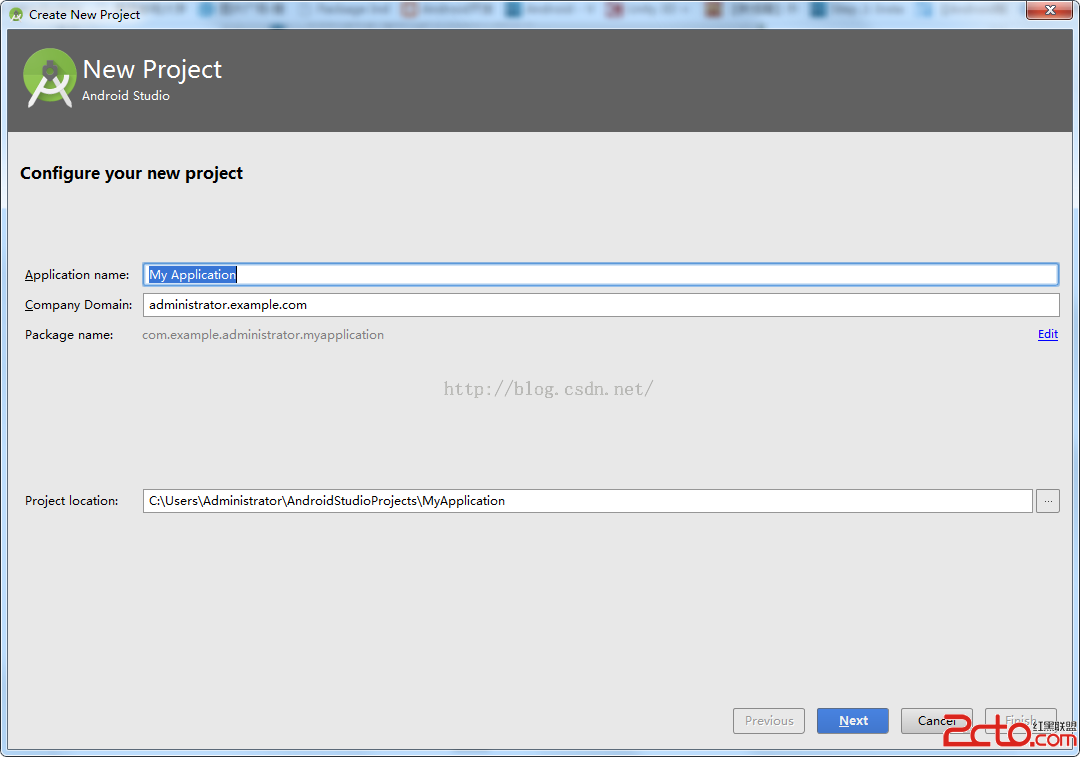
Task: Click the 'Company Domain:' label
Action: 79,305
